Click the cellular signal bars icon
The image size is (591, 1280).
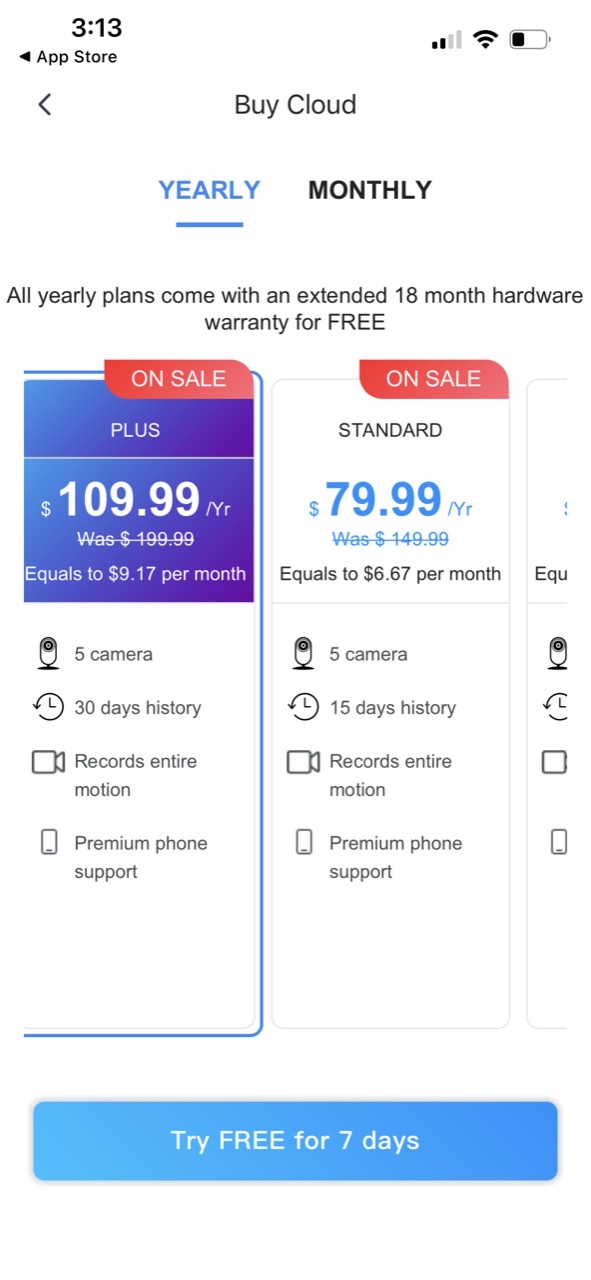point(444,38)
